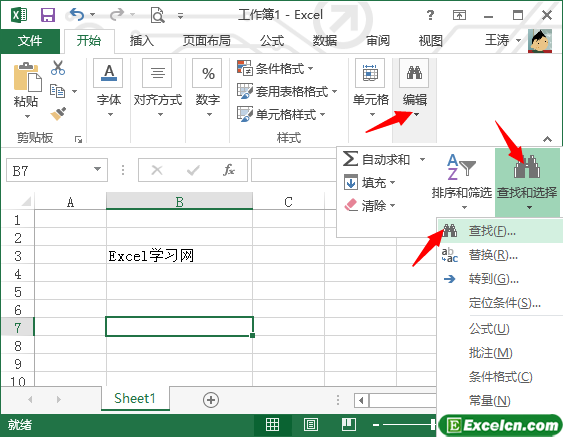
Task: Open the 条件格式 dropdown
Action: click(x=275, y=68)
